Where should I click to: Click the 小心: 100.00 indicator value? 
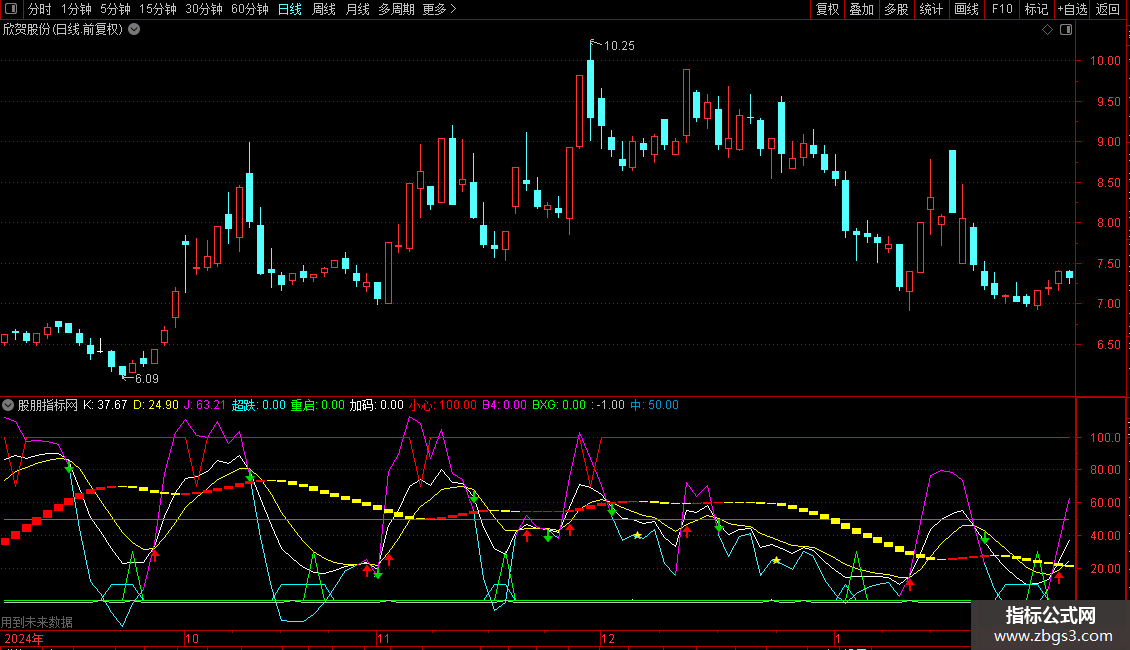pos(443,405)
